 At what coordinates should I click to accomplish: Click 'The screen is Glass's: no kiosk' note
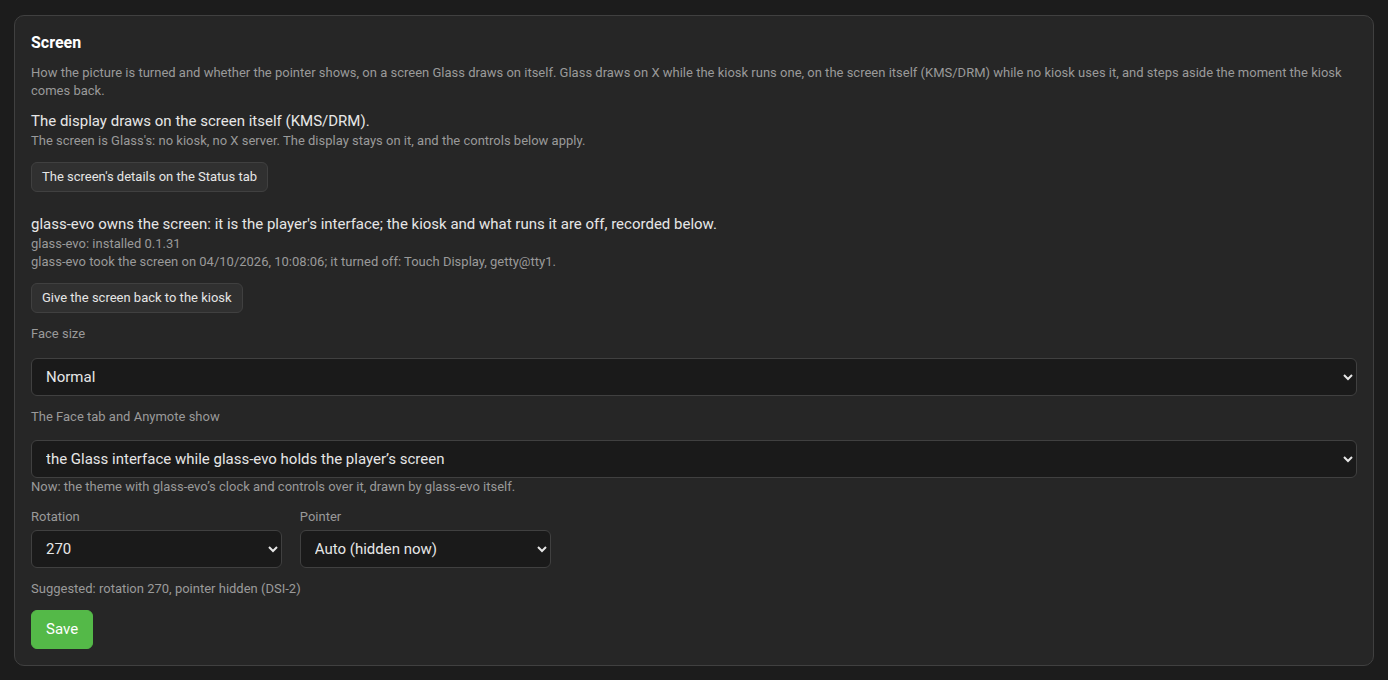pyautogui.click(x=308, y=141)
